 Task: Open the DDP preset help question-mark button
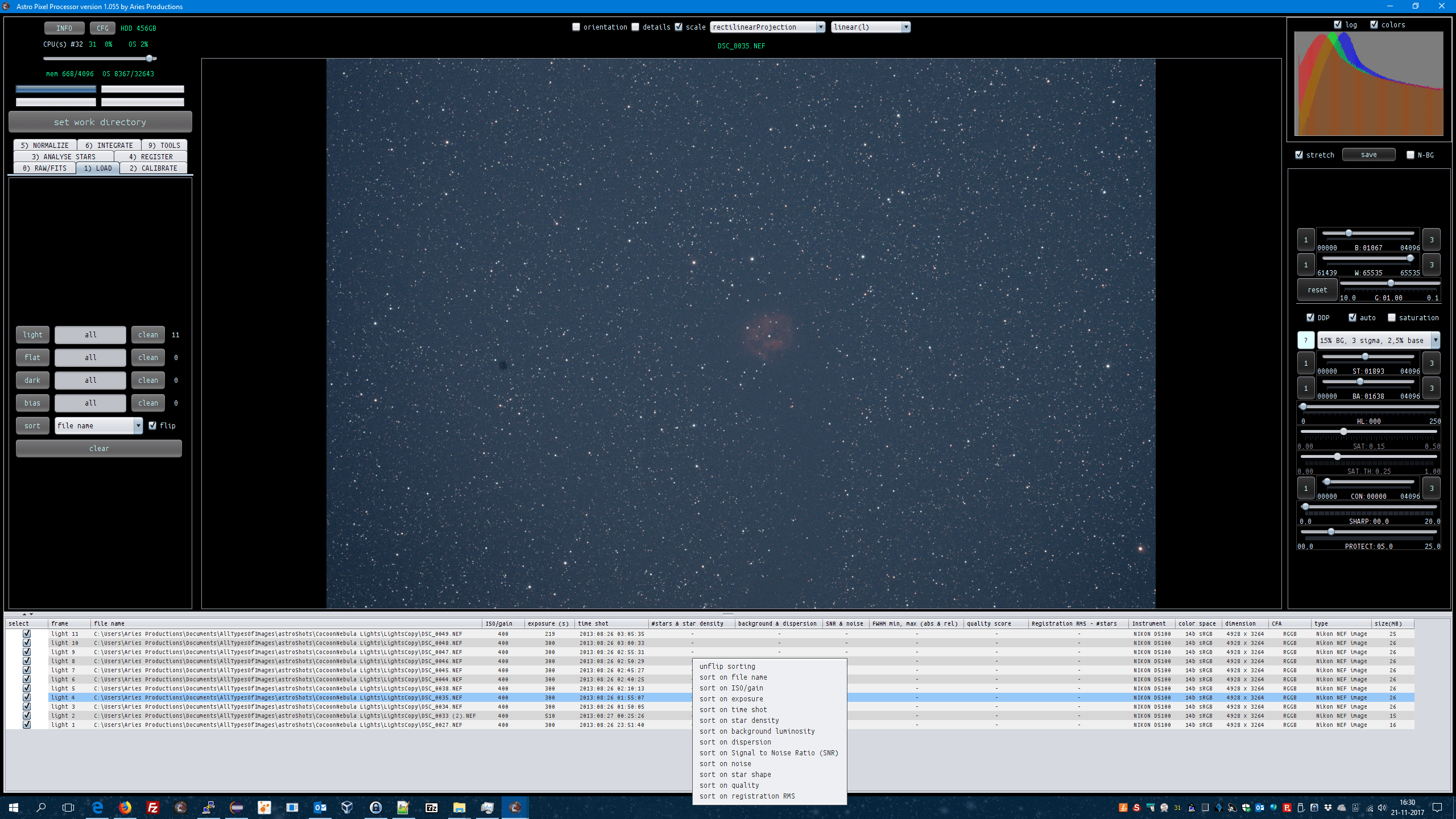(1306, 340)
